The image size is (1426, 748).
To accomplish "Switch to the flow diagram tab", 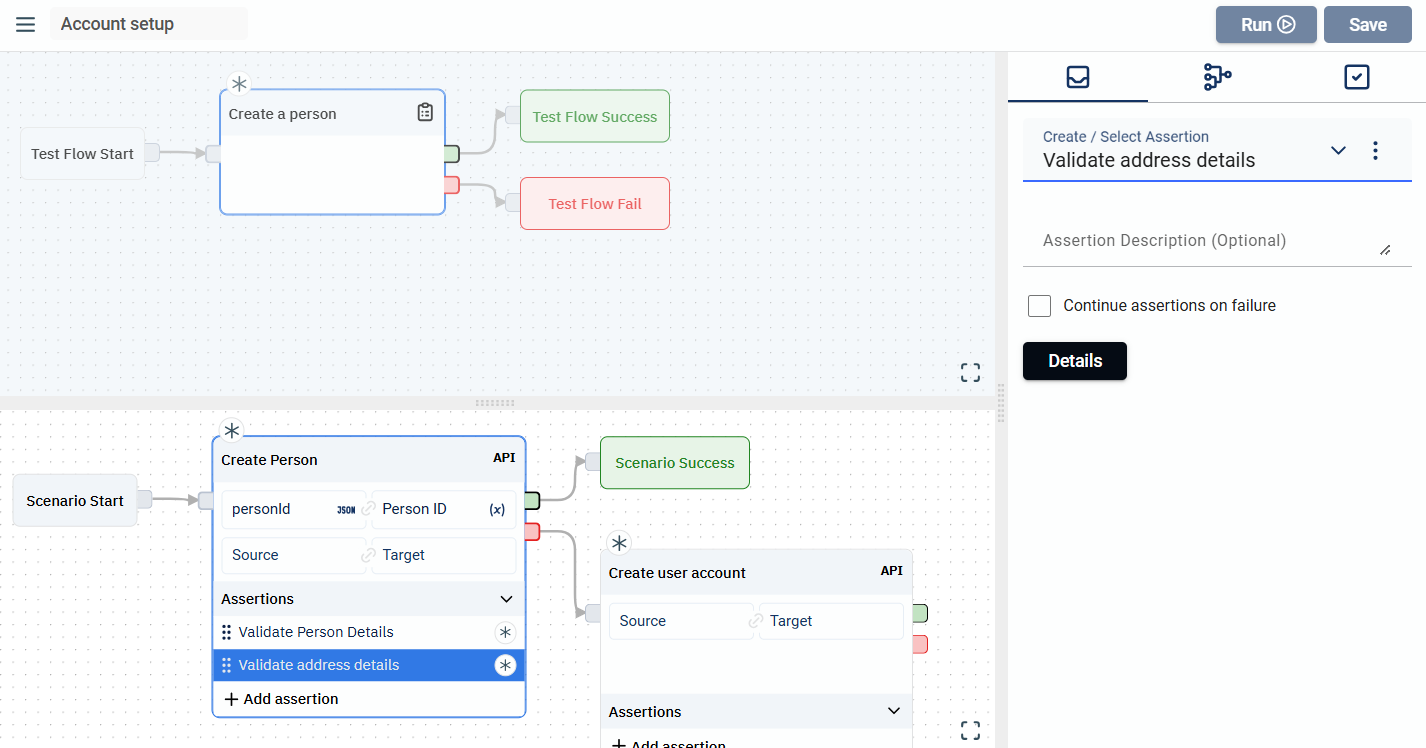I will pos(1217,77).
